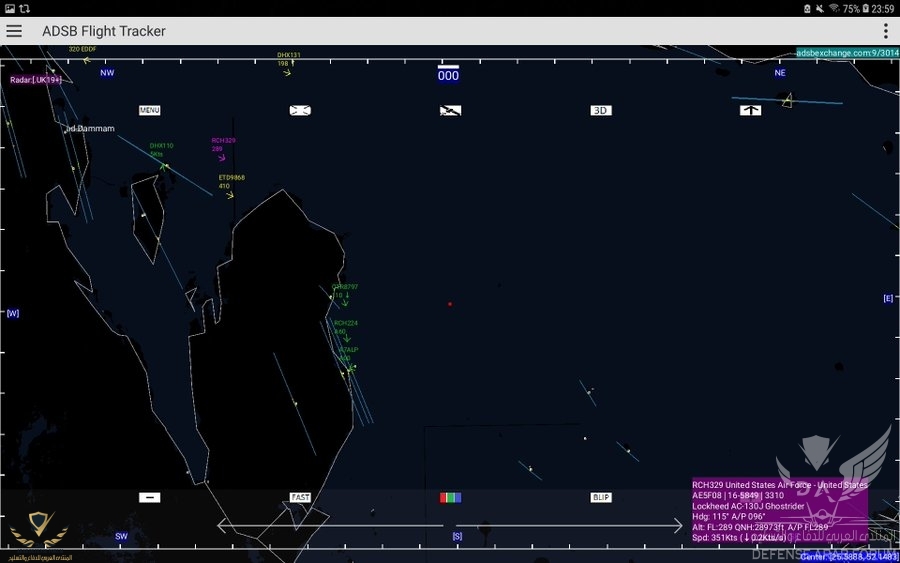Select the magenta RCH329 aircraft

(222, 158)
